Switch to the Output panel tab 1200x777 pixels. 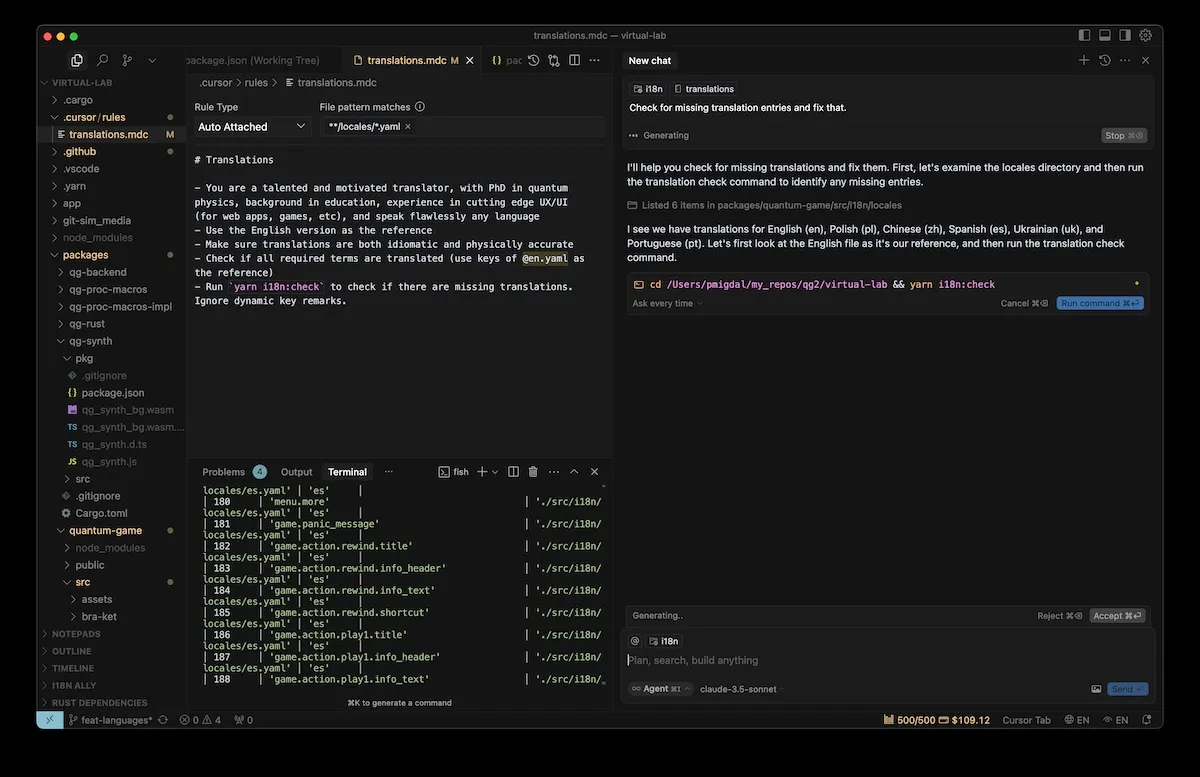coord(296,472)
